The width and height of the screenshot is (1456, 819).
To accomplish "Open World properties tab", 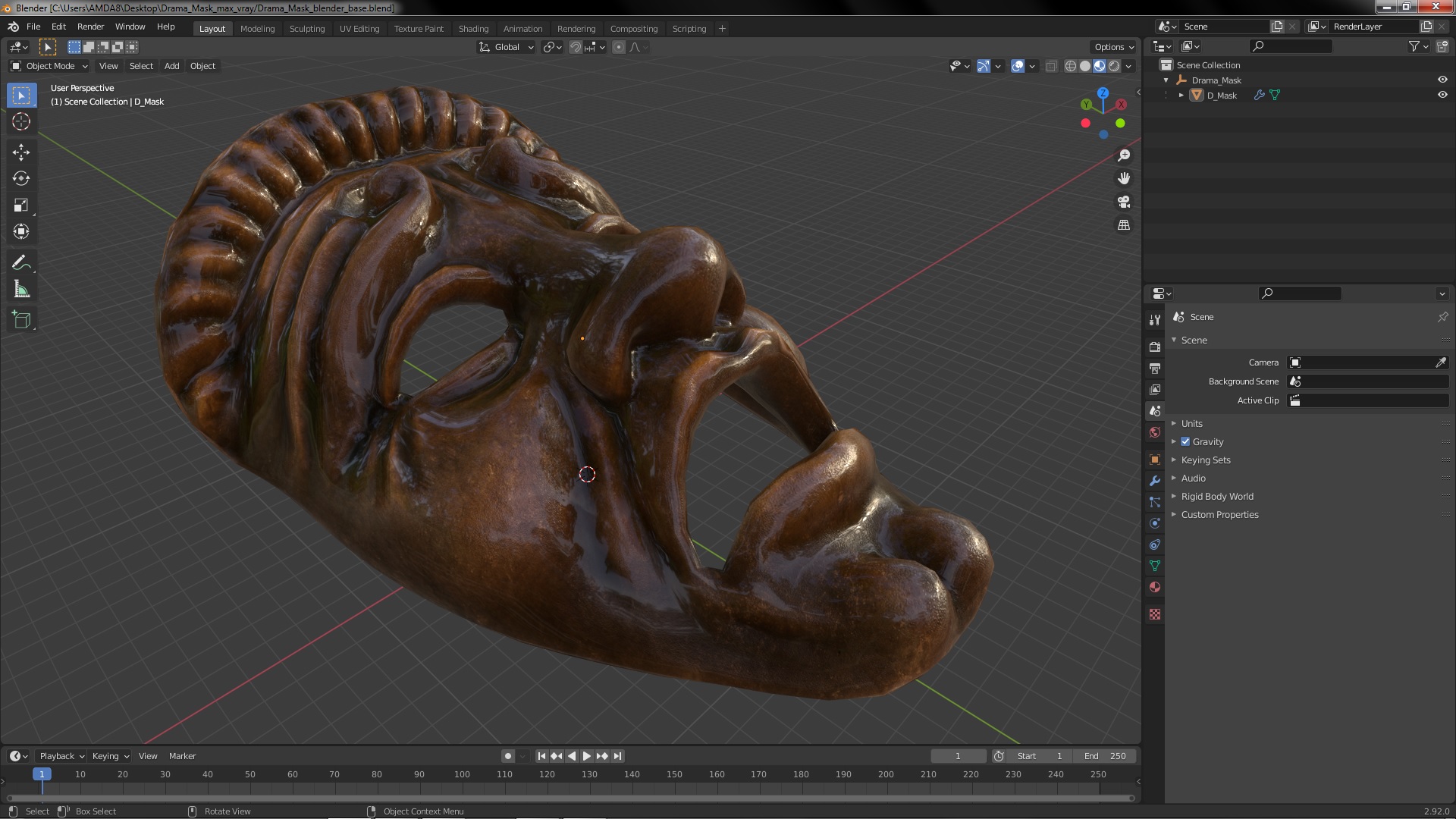I will [x=1155, y=432].
